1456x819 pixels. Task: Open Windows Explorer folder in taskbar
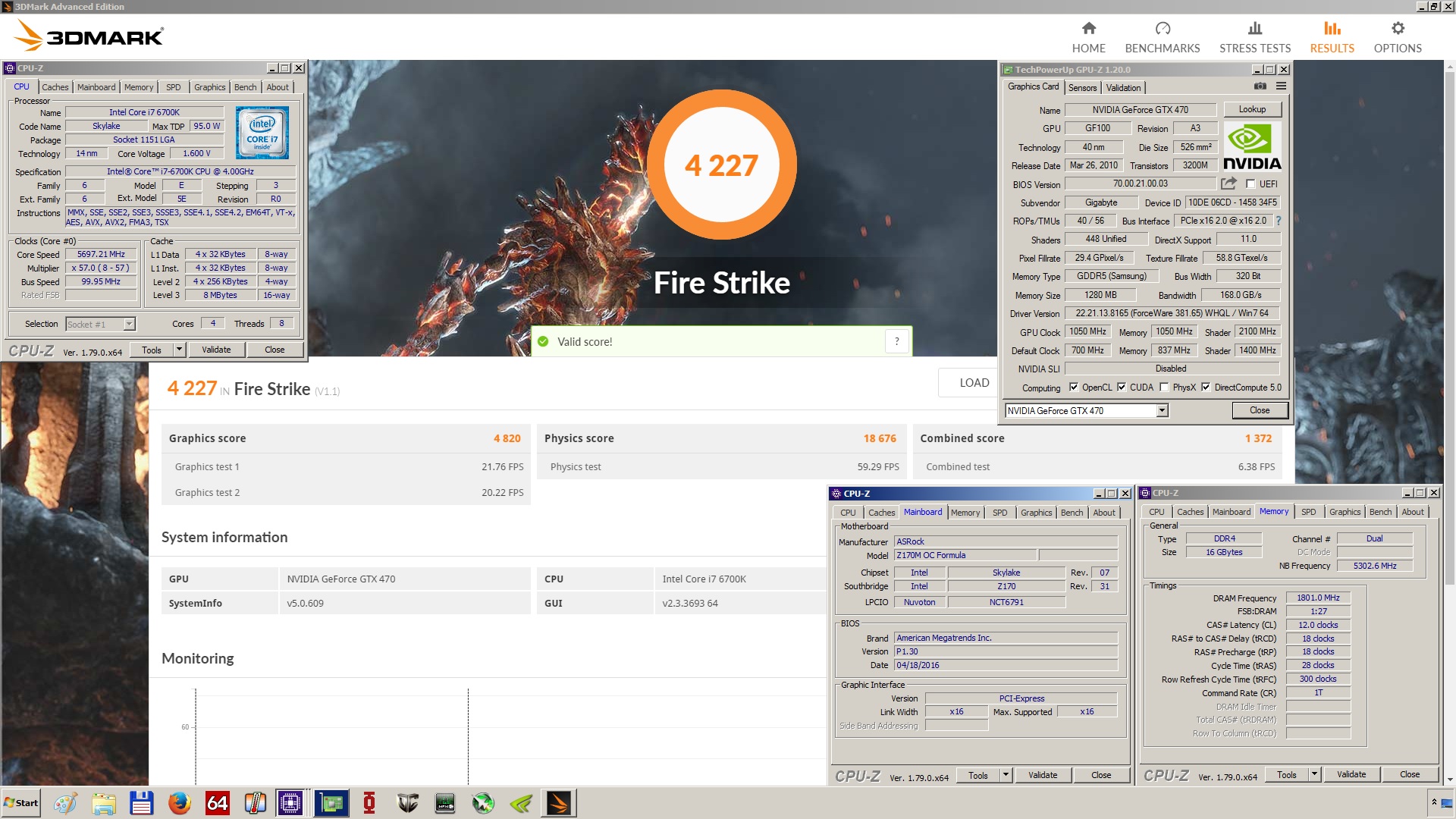pyautogui.click(x=103, y=803)
